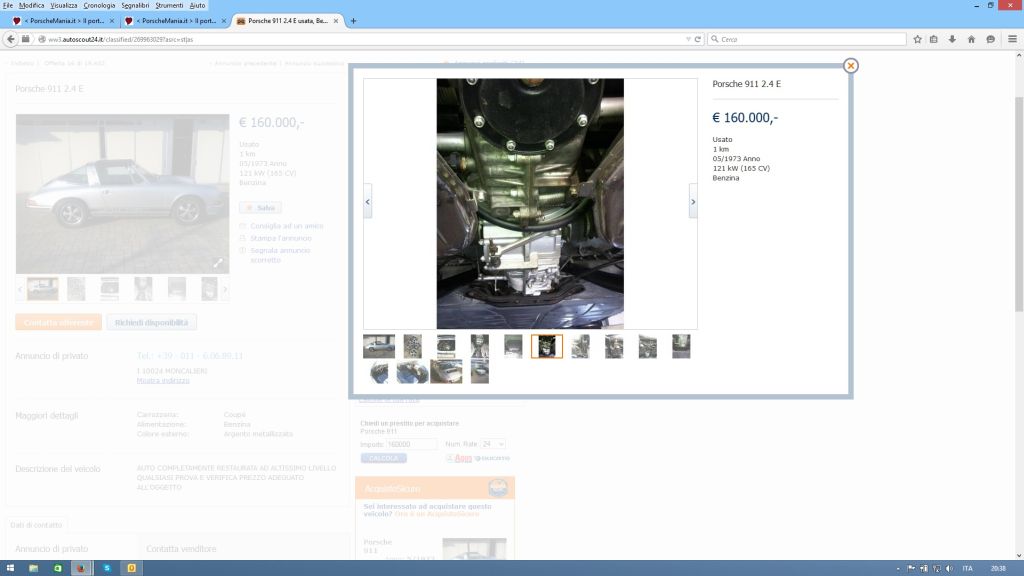This screenshot has width=1024, height=576.
Task: Open the Hello chat bubble icon
Action: click(x=991, y=39)
